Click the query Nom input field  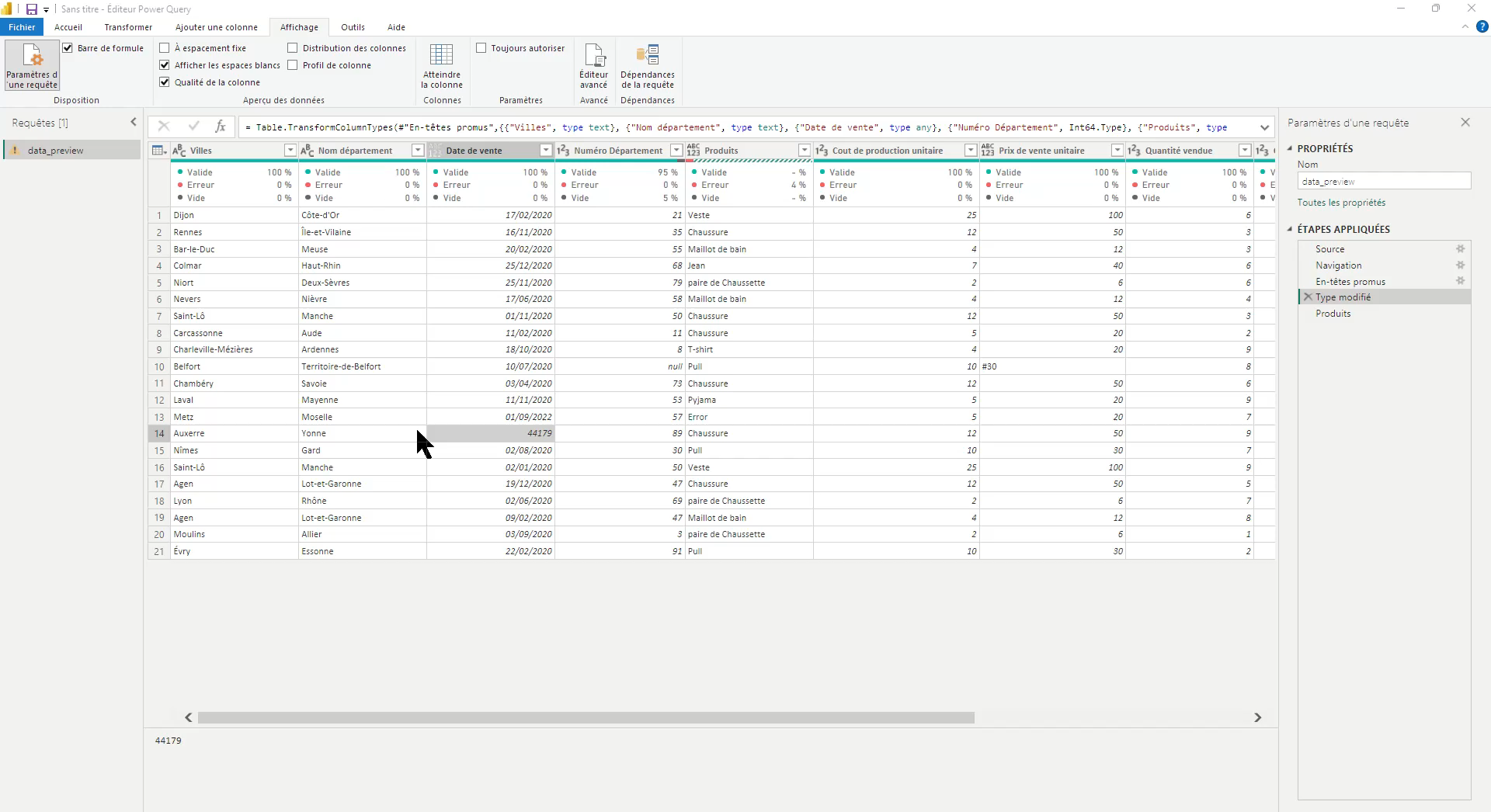1384,182
